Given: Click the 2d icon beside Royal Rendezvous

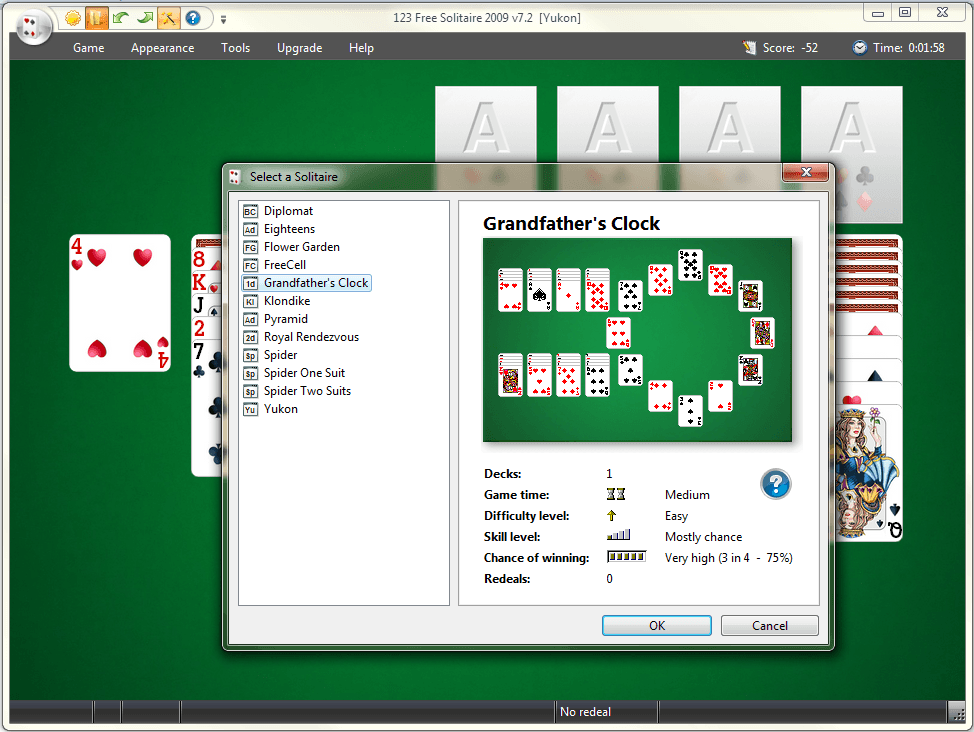Looking at the screenshot, I should tap(250, 338).
